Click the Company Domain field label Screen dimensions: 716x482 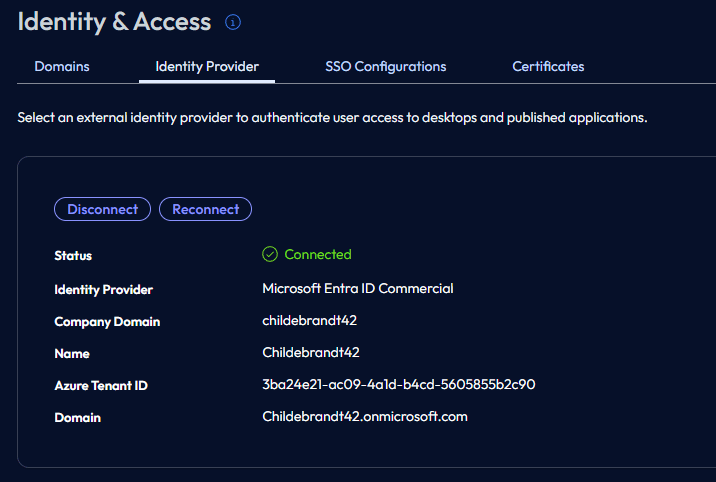[107, 322]
